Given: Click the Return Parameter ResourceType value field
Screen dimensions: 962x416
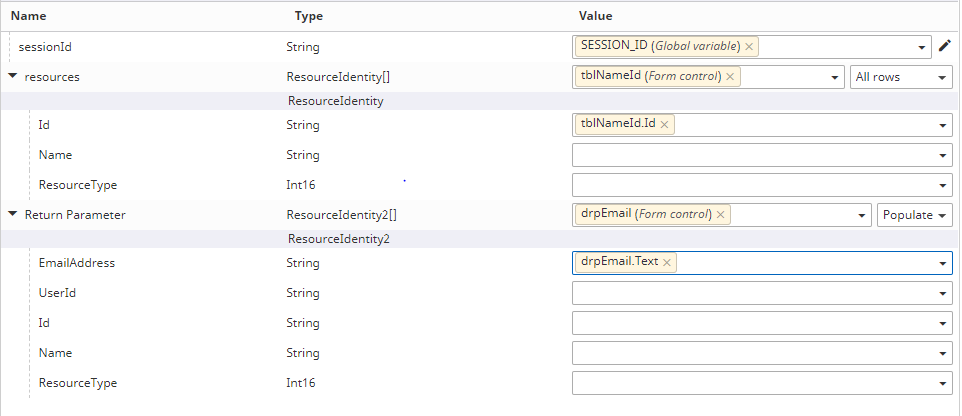Looking at the screenshot, I should (x=752, y=383).
